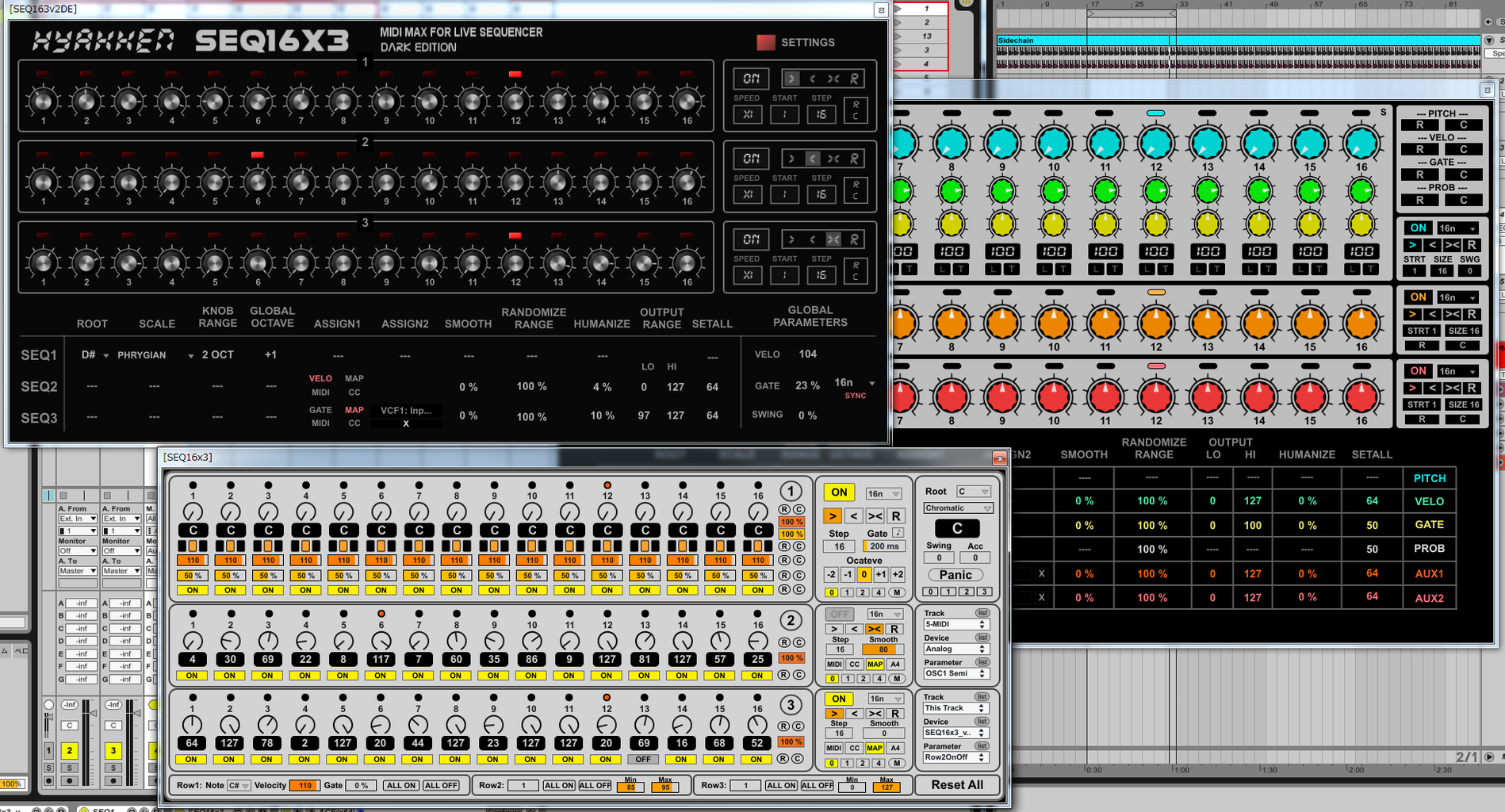The width and height of the screenshot is (1505, 812).
Task: Open row 3 16n rate dropdown in light SEQ16x3
Action: [x=885, y=699]
